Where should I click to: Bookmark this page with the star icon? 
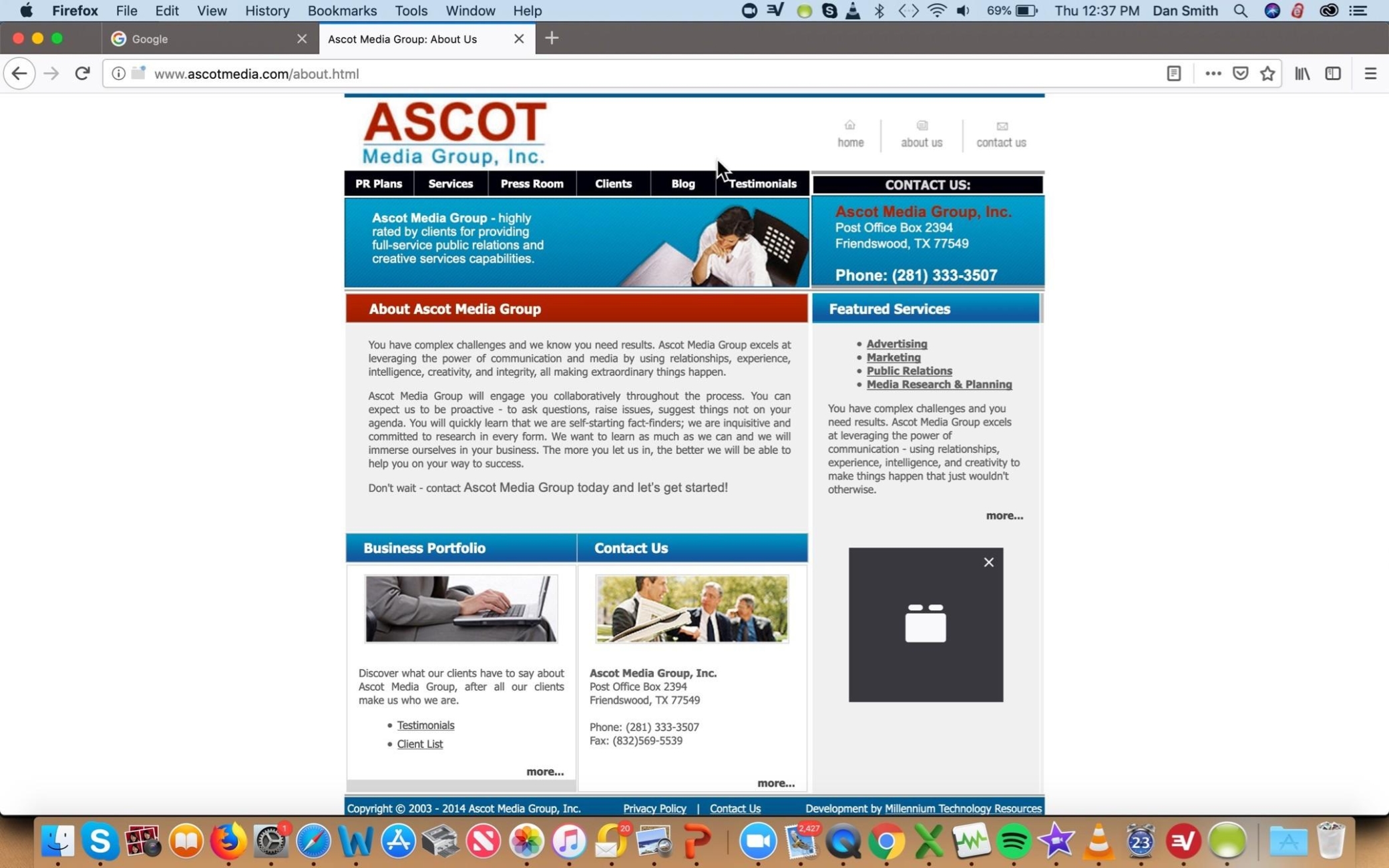click(1267, 73)
